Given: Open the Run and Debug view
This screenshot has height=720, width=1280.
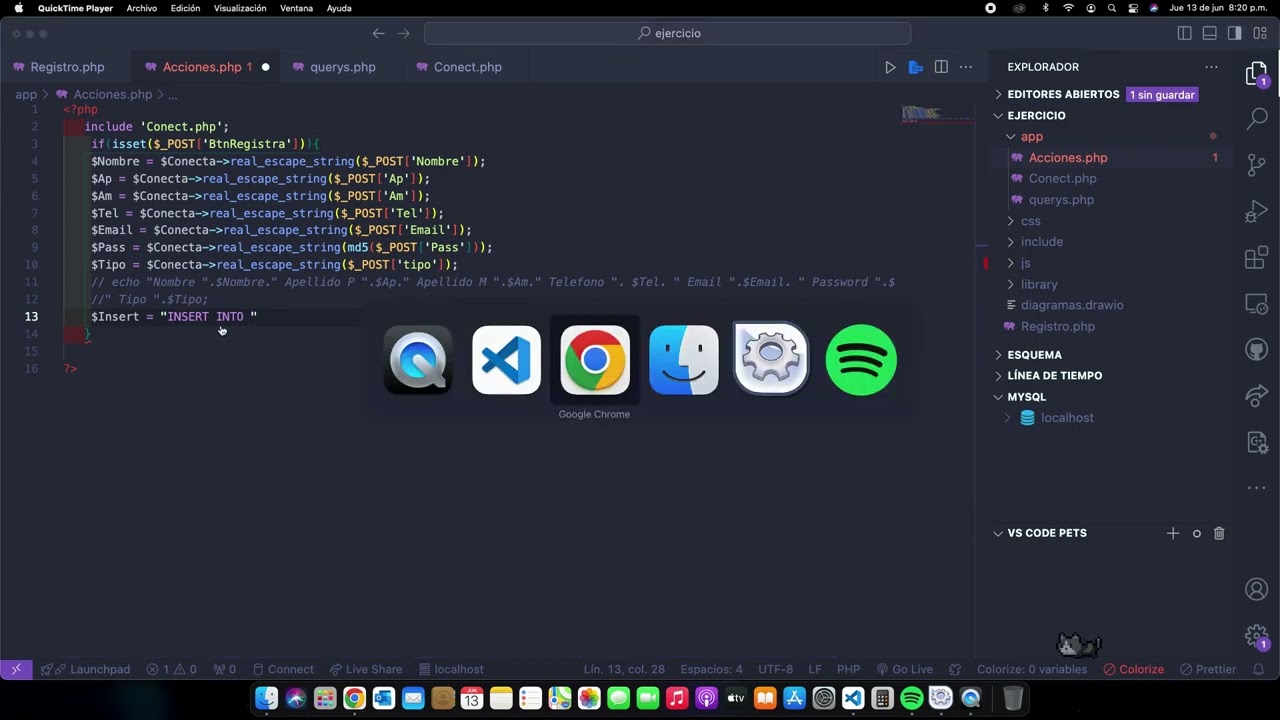Looking at the screenshot, I should [x=1257, y=212].
